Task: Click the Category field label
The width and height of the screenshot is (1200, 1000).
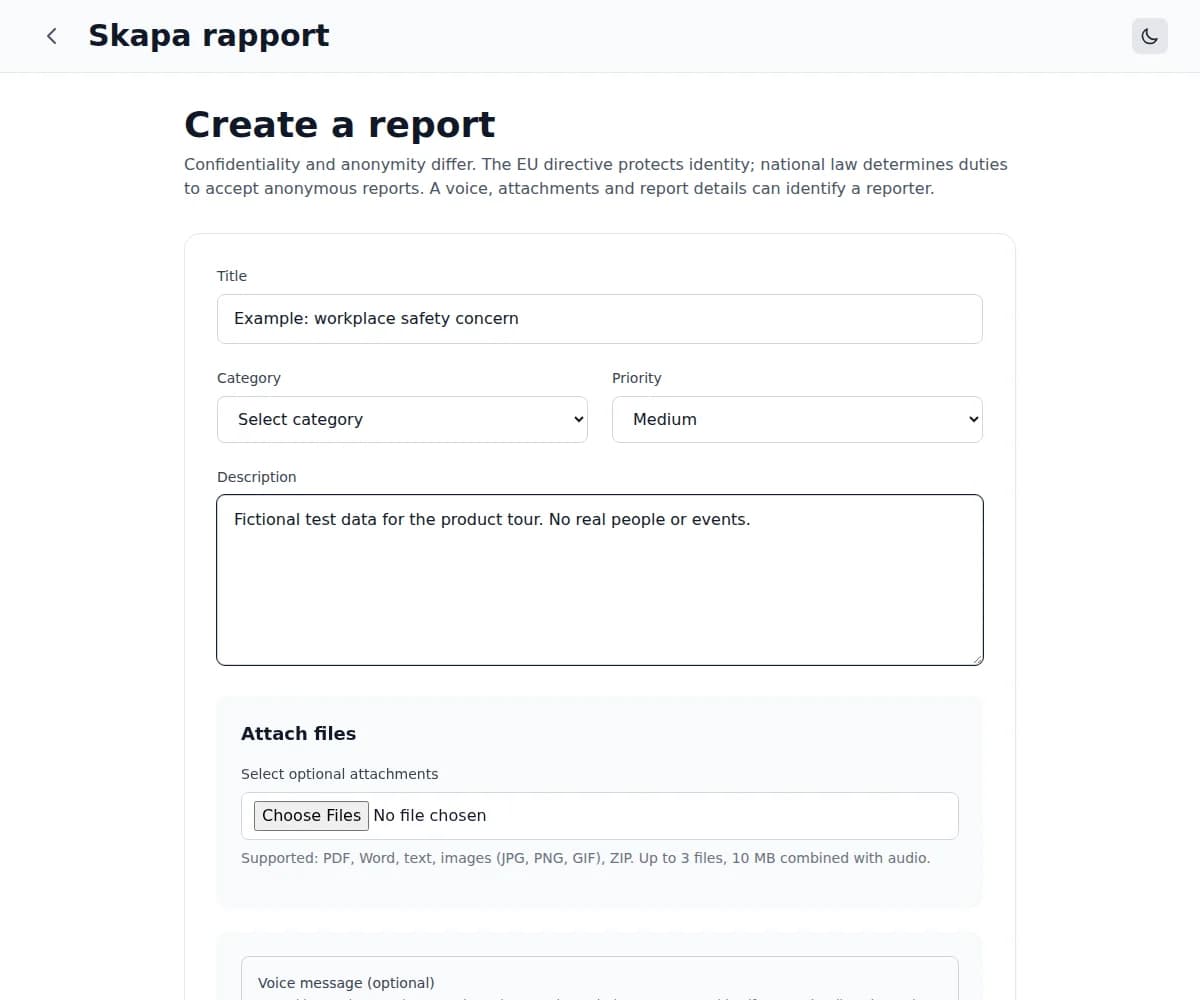Action: click(x=249, y=378)
